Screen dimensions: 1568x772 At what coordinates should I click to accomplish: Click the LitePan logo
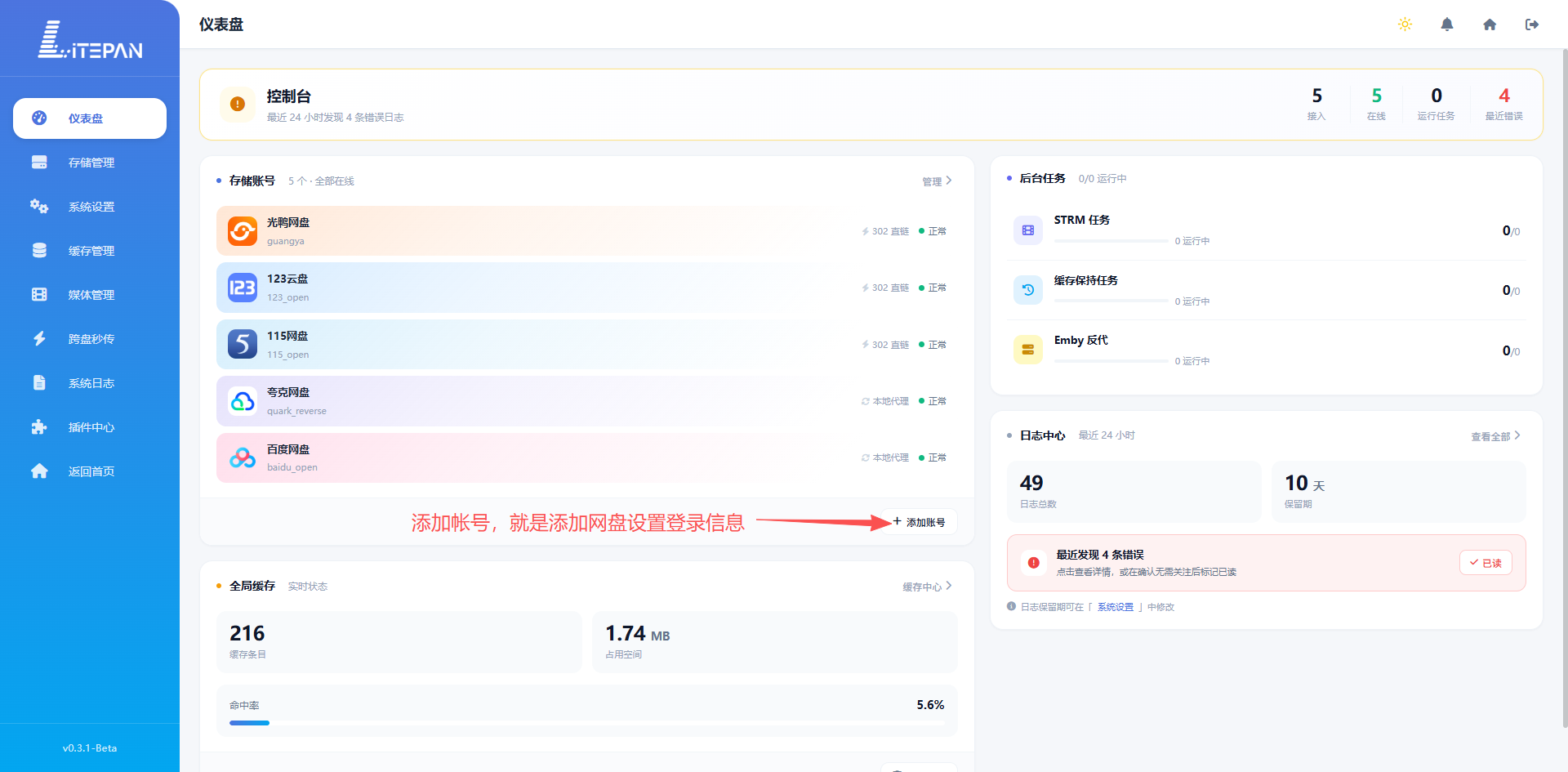(90, 39)
